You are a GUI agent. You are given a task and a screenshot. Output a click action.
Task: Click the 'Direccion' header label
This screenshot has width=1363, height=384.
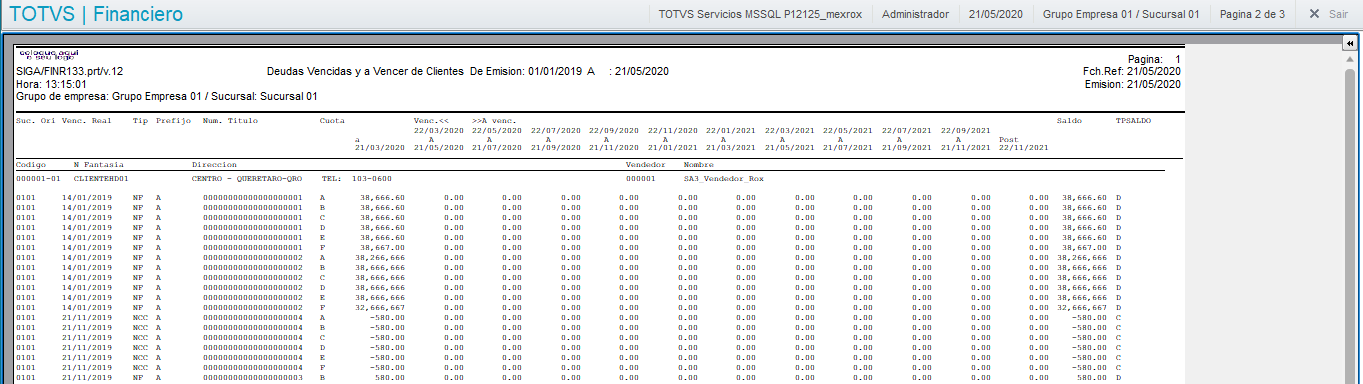click(214, 164)
